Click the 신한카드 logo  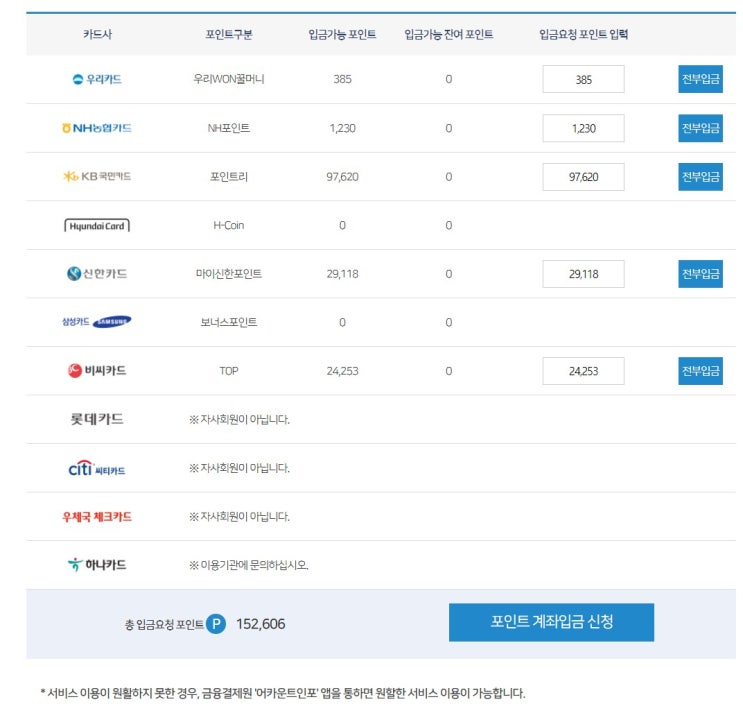pyautogui.click(x=97, y=274)
